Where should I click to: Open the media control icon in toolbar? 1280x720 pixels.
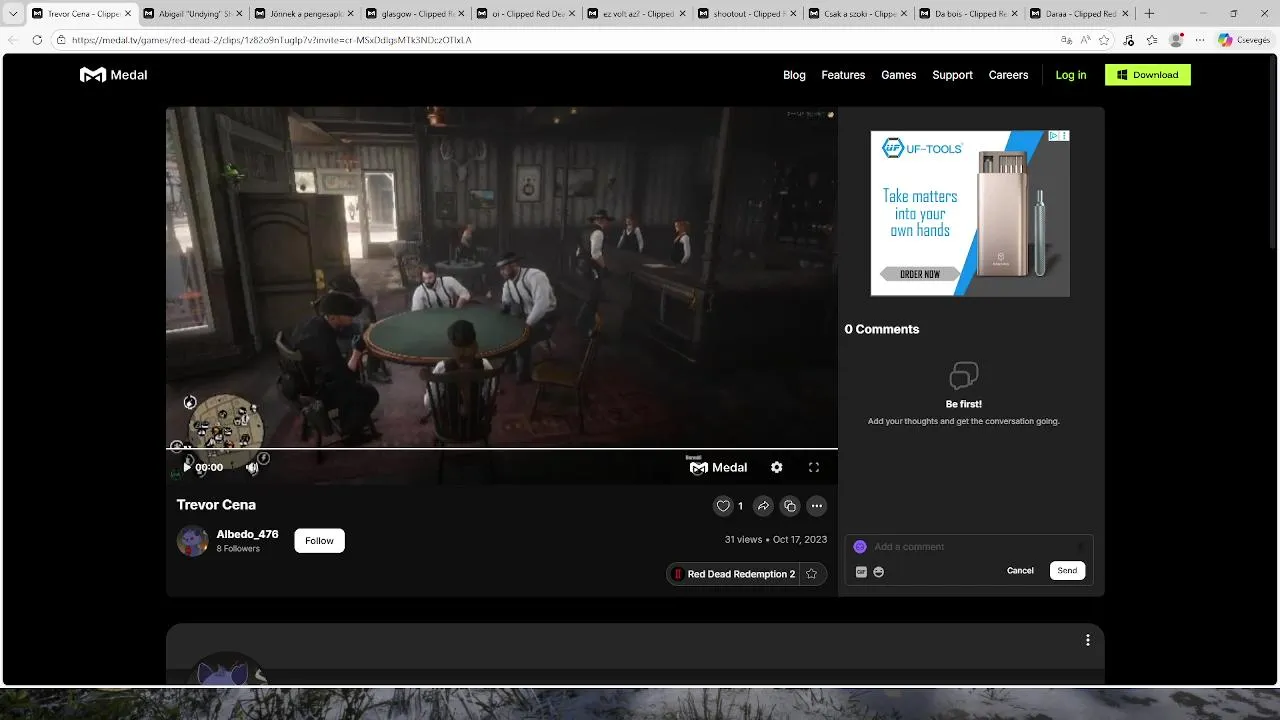[x=1129, y=40]
